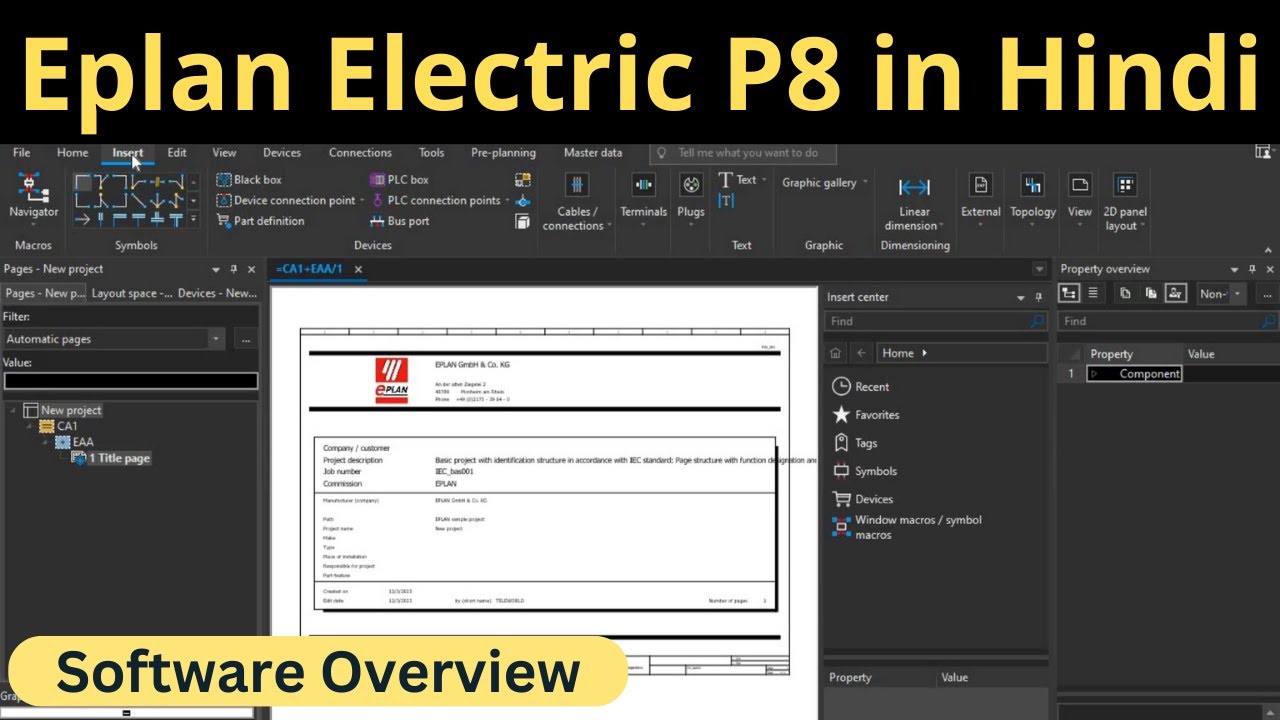This screenshot has width=1280, height=720.
Task: Close the =CA1+EAA/1 document tab
Action: tap(358, 269)
